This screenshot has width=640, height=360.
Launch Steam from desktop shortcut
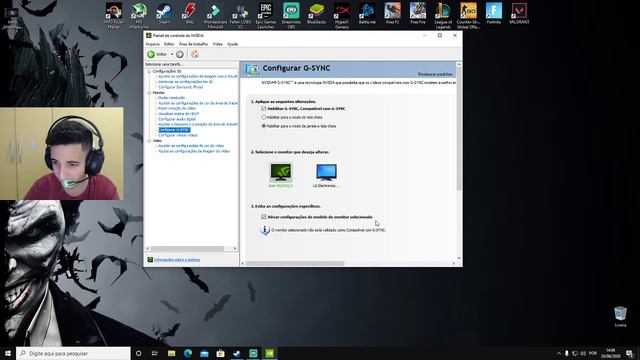click(164, 14)
